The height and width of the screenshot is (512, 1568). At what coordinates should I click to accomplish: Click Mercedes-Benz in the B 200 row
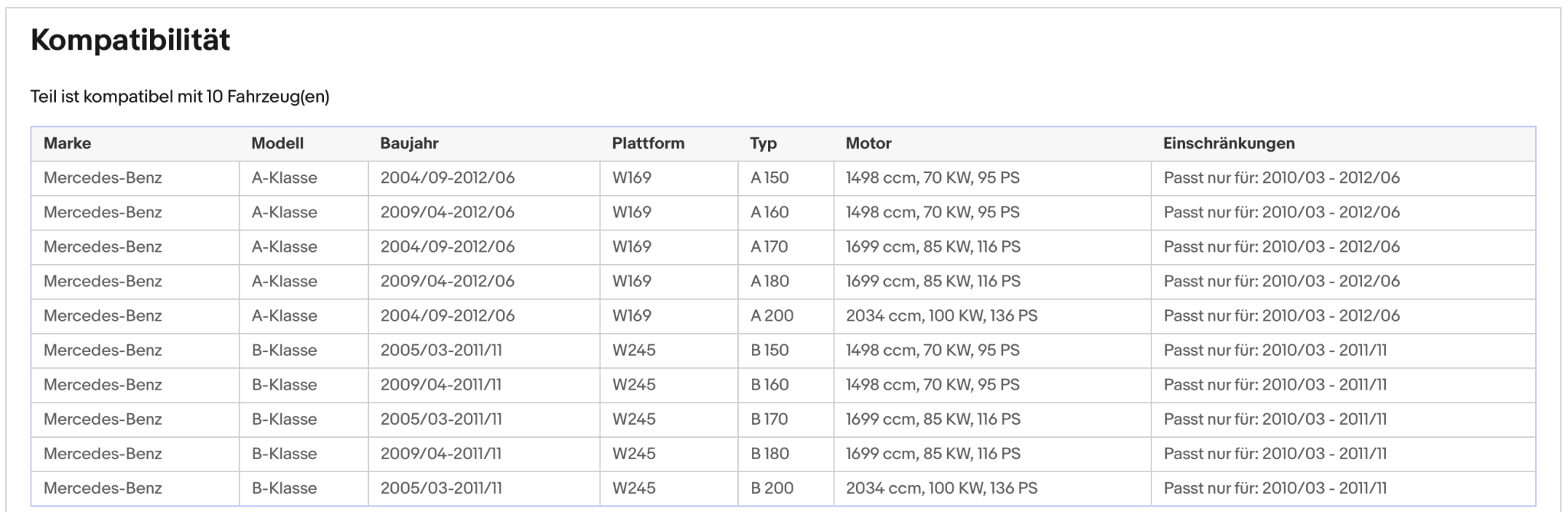[x=103, y=488]
